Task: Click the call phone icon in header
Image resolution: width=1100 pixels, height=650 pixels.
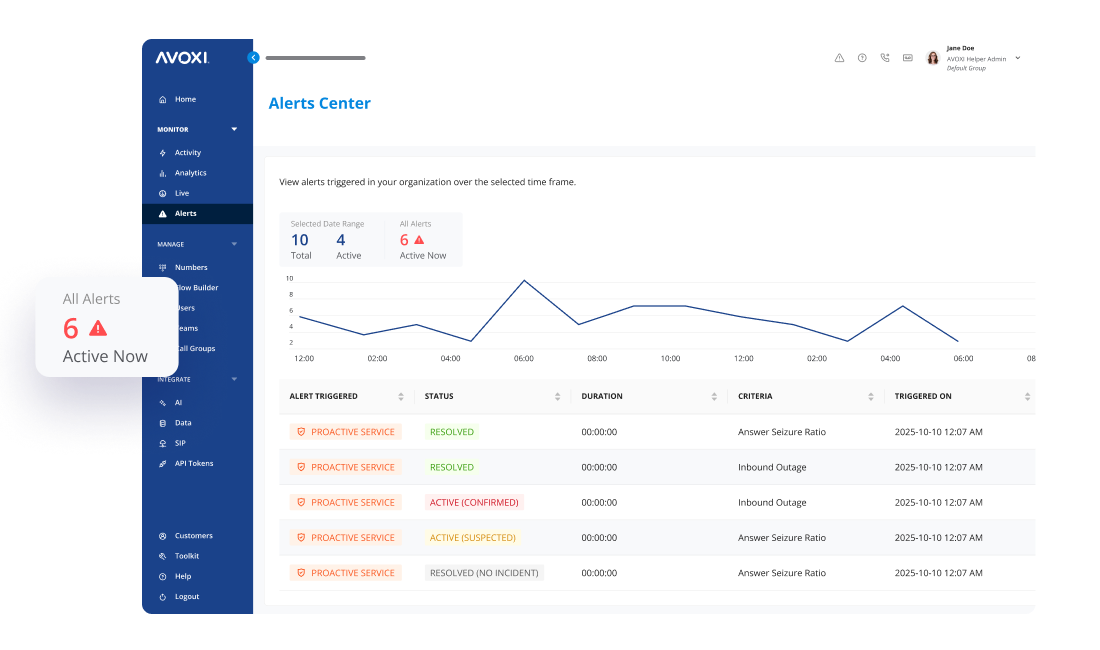Action: [x=885, y=57]
